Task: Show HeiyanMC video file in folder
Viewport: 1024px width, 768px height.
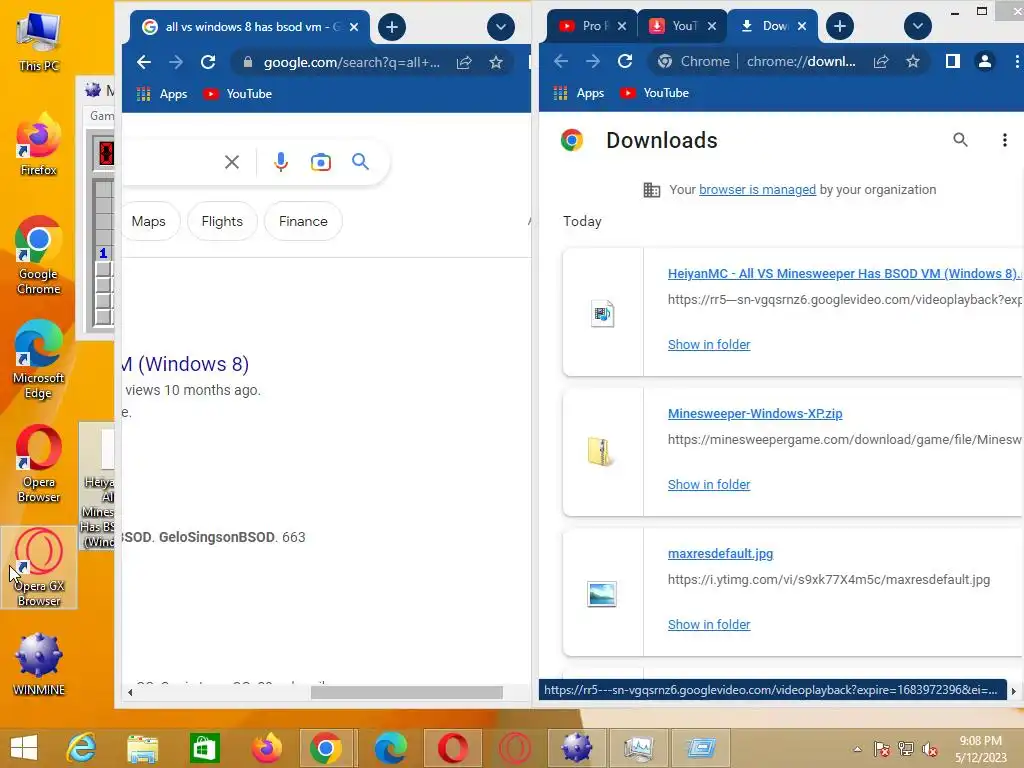Action: [x=709, y=344]
